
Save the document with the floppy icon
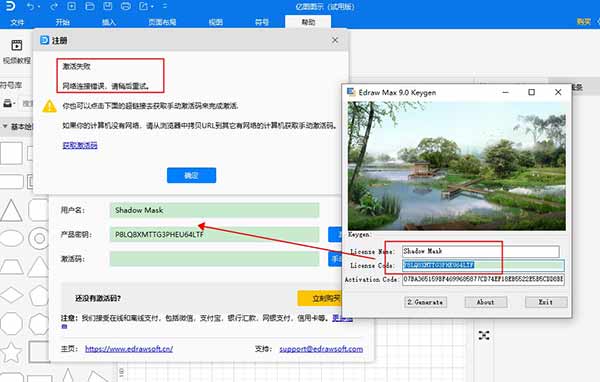click(x=108, y=6)
